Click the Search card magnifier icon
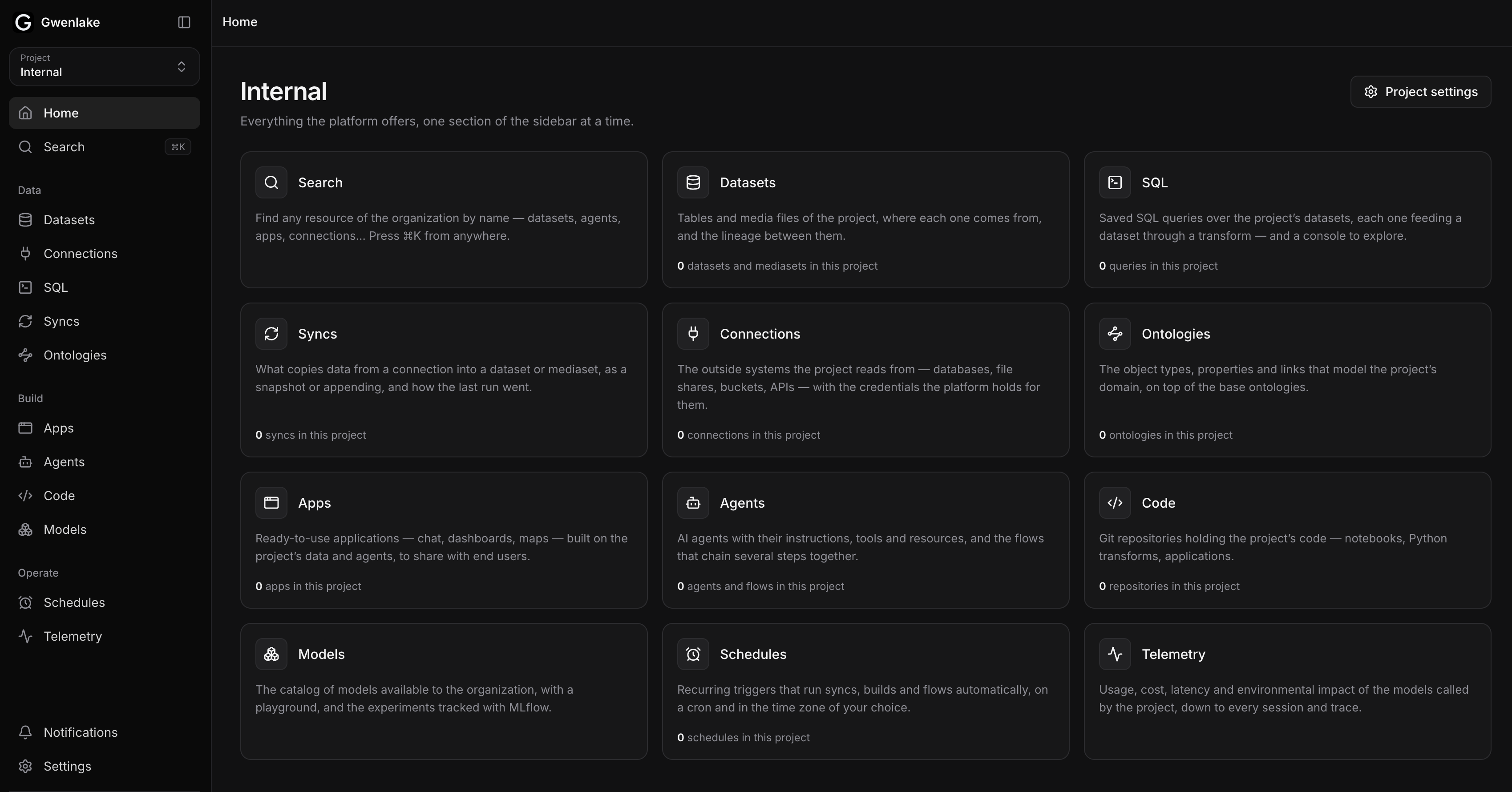The image size is (1512, 792). tap(271, 182)
